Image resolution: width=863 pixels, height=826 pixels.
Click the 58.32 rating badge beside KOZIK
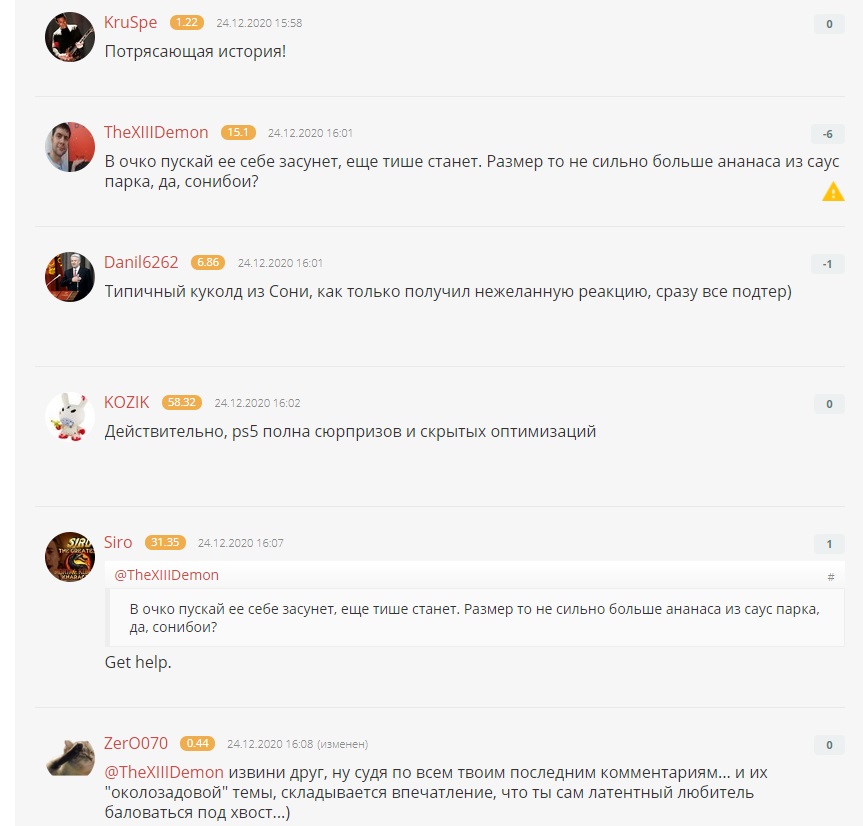(182, 402)
